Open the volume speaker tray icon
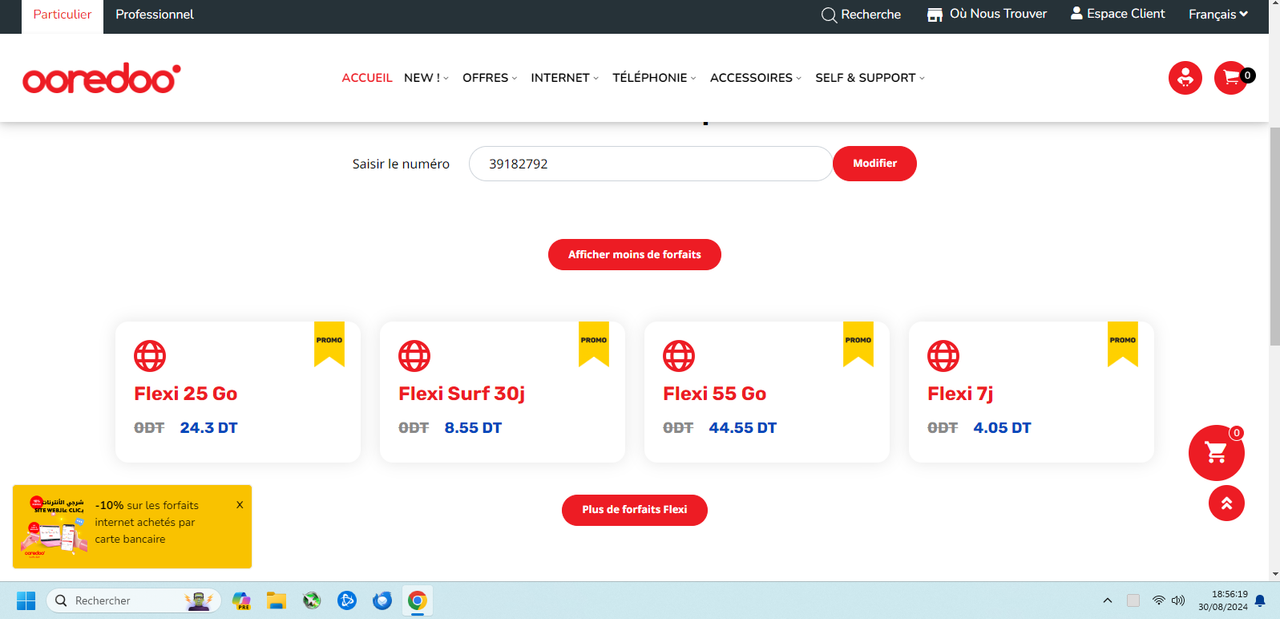The height and width of the screenshot is (619, 1280). [x=1178, y=601]
